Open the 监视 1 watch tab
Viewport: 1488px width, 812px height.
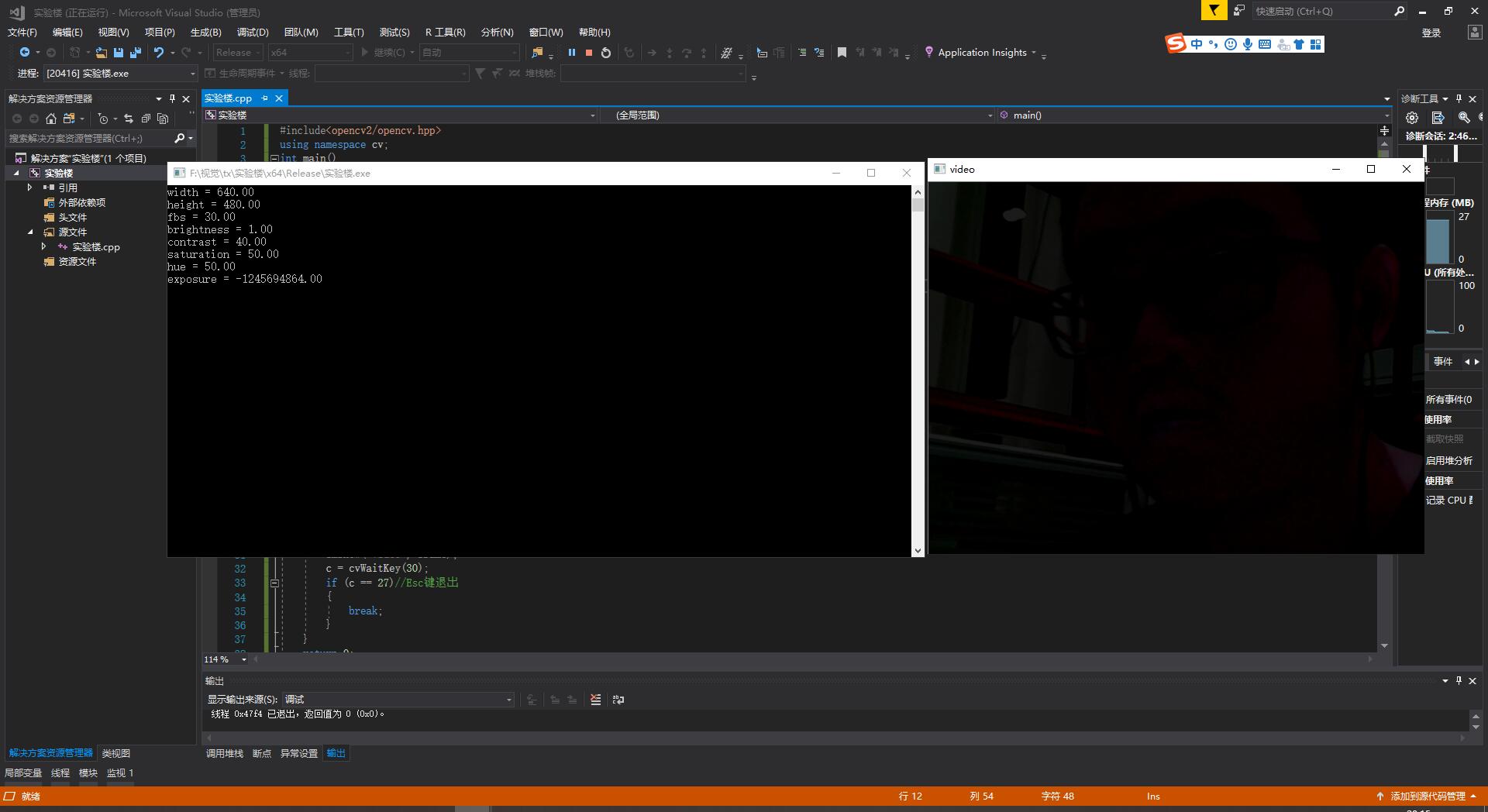pyautogui.click(x=120, y=772)
